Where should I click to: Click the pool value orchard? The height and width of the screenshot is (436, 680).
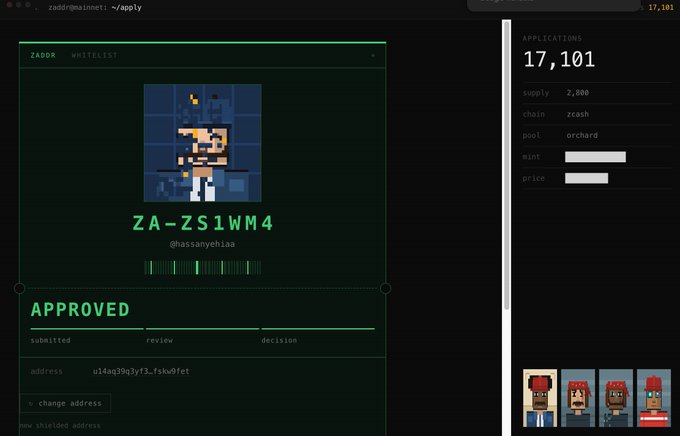coord(582,135)
